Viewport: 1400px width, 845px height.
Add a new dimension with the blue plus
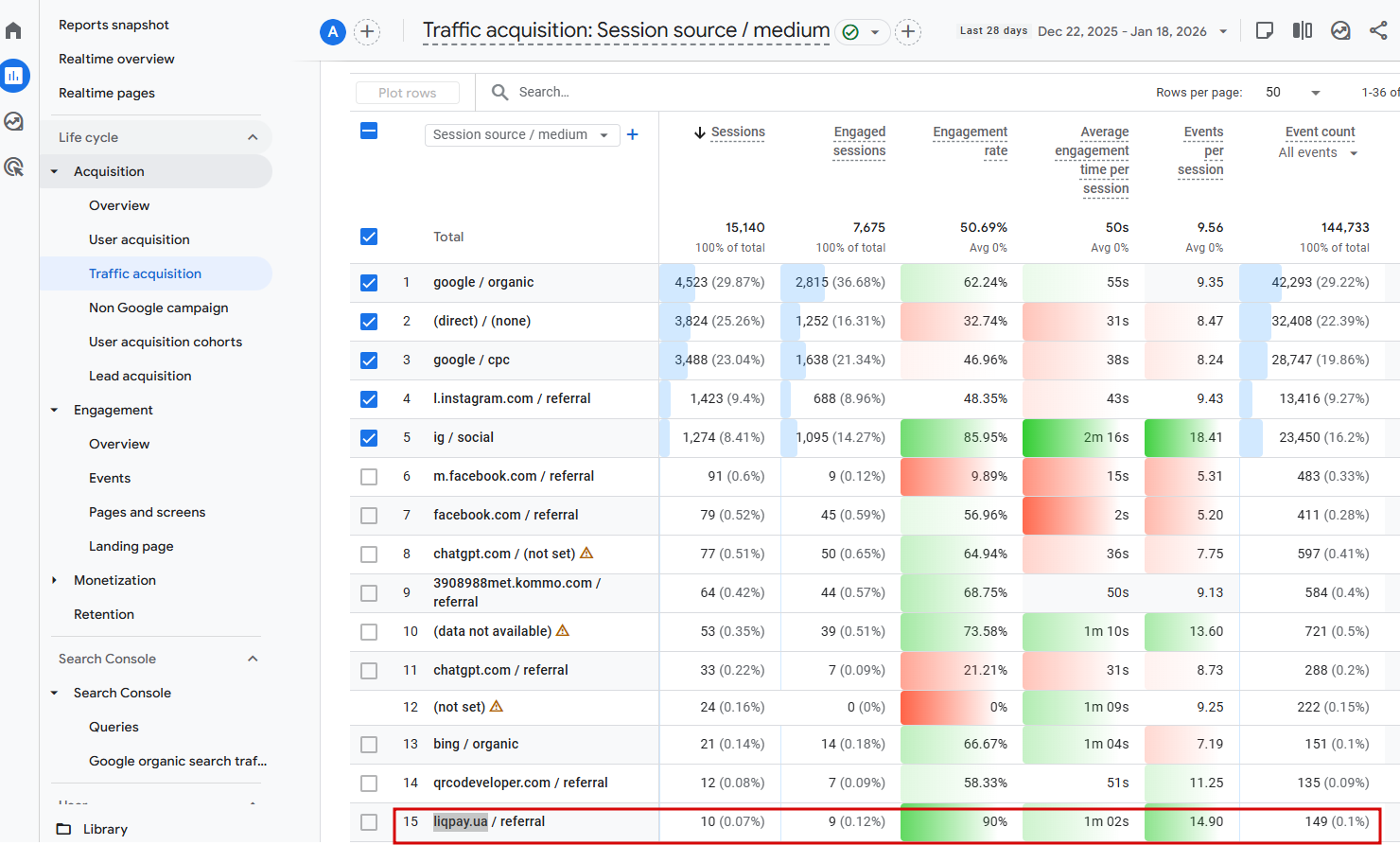[x=632, y=134]
